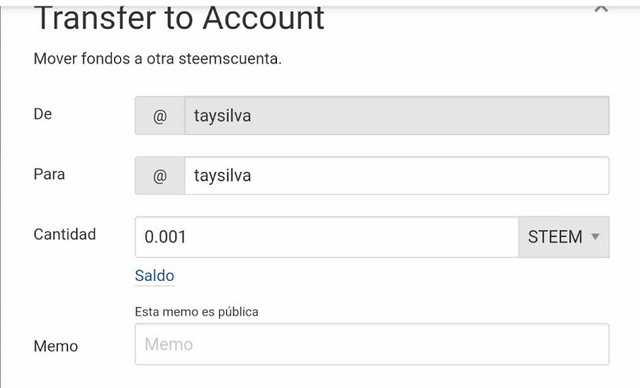
Task: Click the Cantidad label
Action: pos(65,235)
